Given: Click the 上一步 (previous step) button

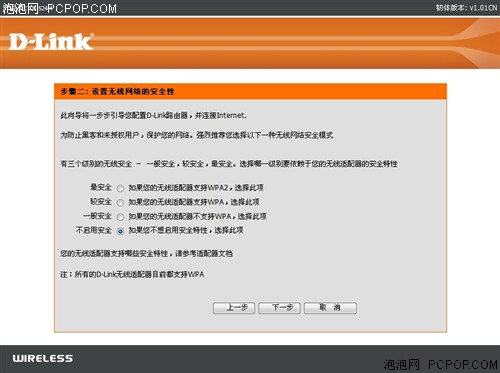Looking at the screenshot, I should click(x=234, y=308).
